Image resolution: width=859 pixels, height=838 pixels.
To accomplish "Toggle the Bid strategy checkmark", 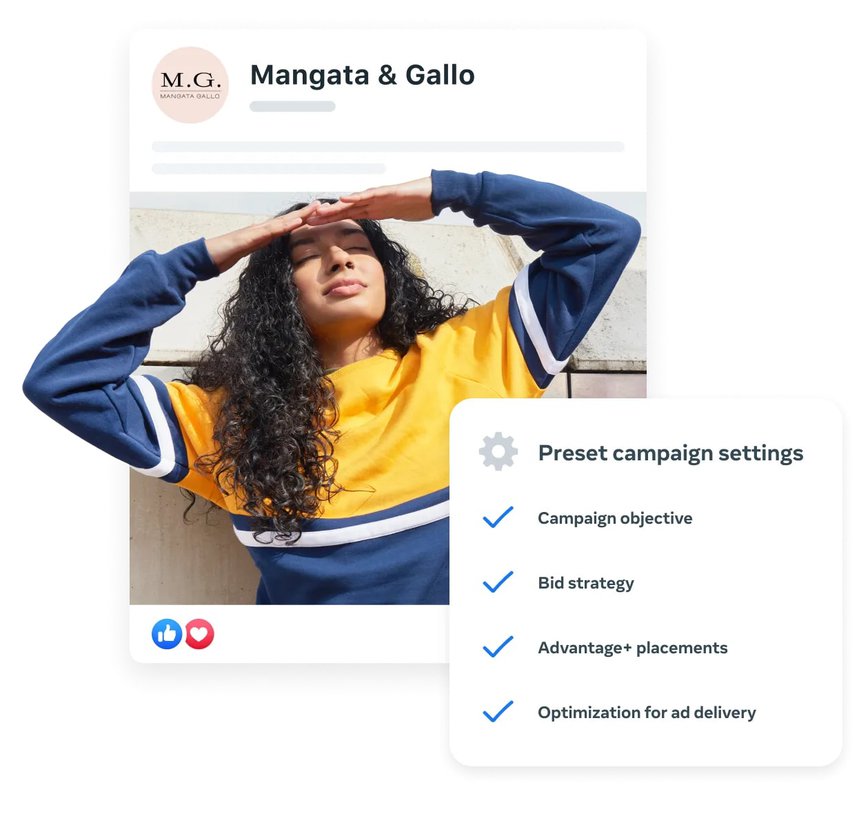I will click(x=498, y=582).
